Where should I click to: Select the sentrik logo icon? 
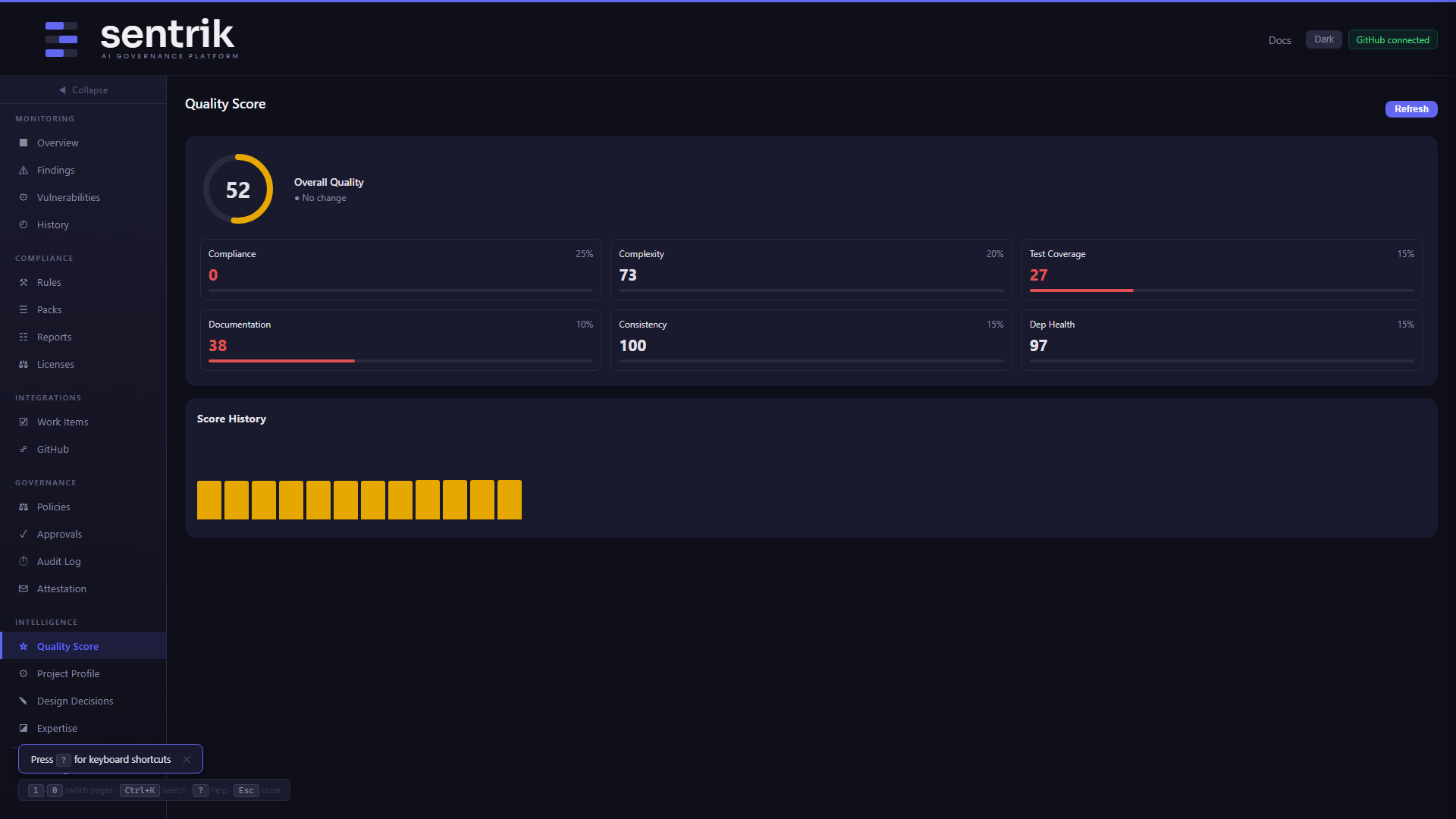click(61, 39)
